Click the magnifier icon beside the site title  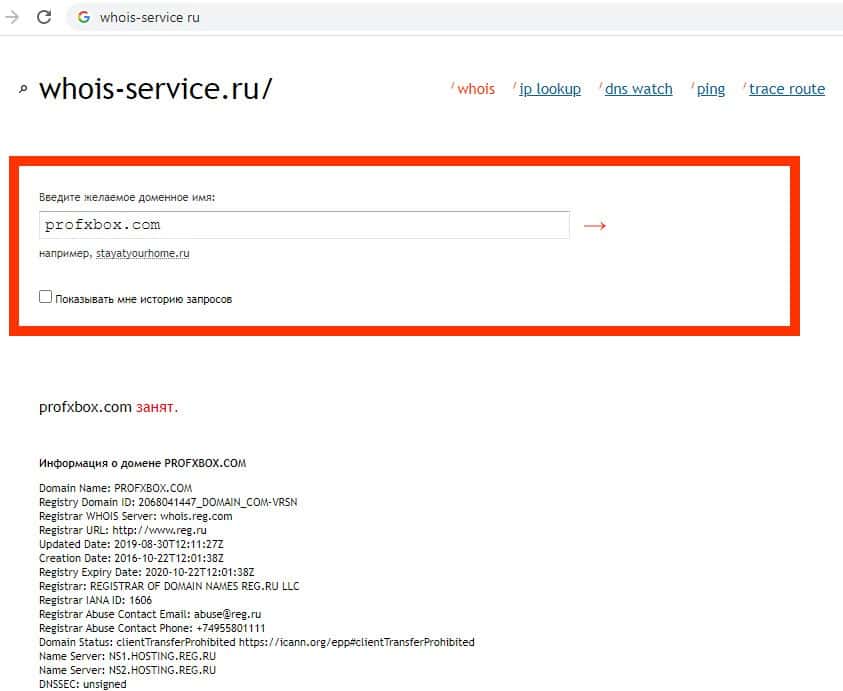[x=23, y=90]
